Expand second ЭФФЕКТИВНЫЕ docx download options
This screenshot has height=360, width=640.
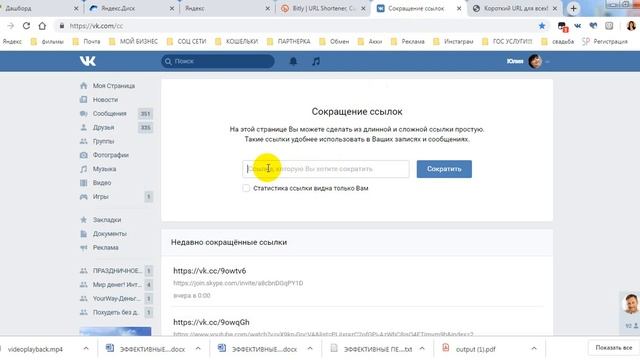[310, 349]
